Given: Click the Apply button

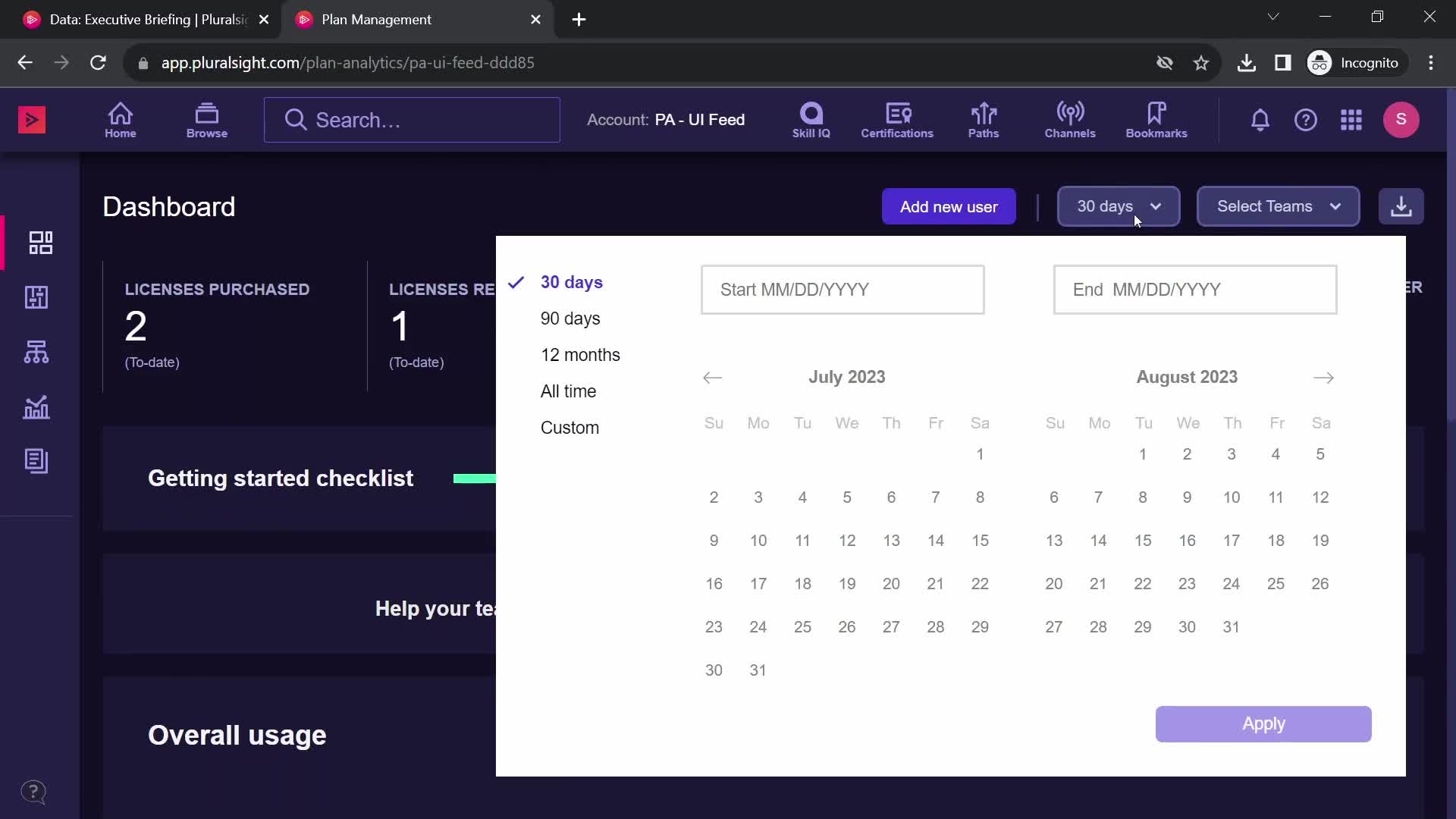Looking at the screenshot, I should 1263,723.
